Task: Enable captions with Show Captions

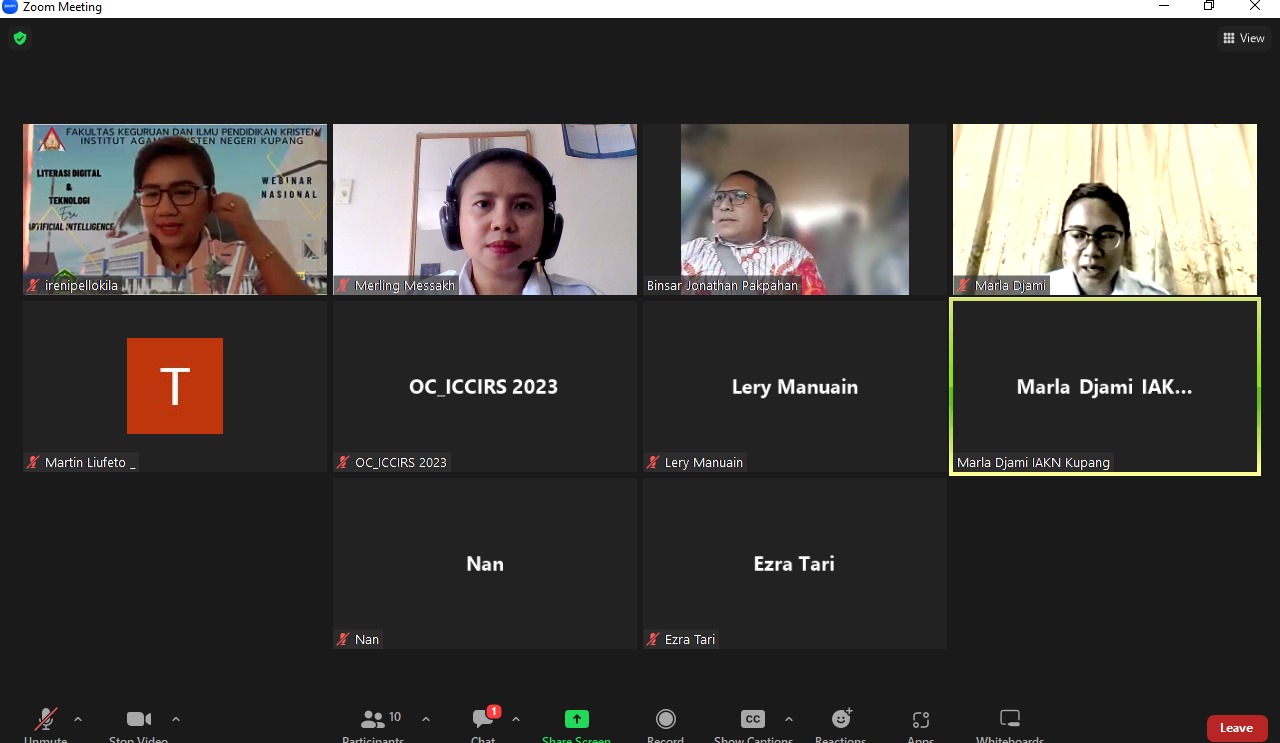Action: tap(752, 723)
